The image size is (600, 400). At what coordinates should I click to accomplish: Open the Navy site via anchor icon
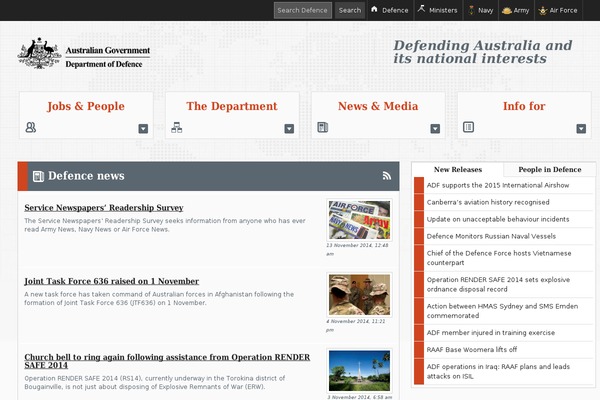tap(471, 10)
